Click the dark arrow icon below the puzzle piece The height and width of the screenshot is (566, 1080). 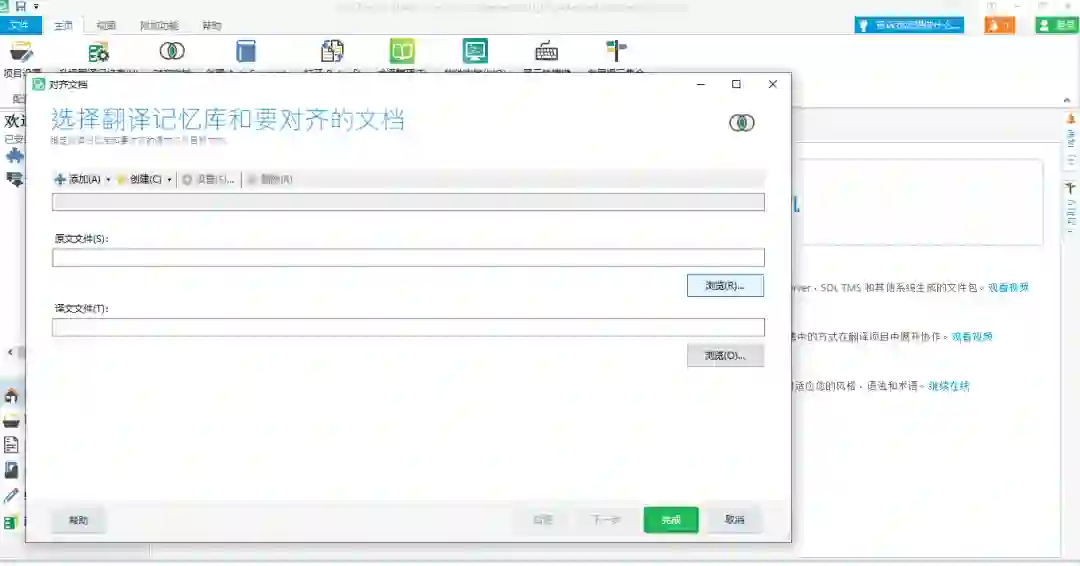tap(14, 180)
